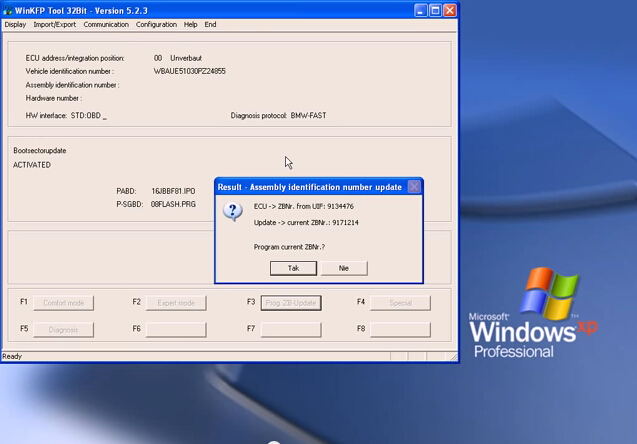Image resolution: width=637 pixels, height=444 pixels.
Task: Click the F2 Expert mode button
Action: coord(176,303)
